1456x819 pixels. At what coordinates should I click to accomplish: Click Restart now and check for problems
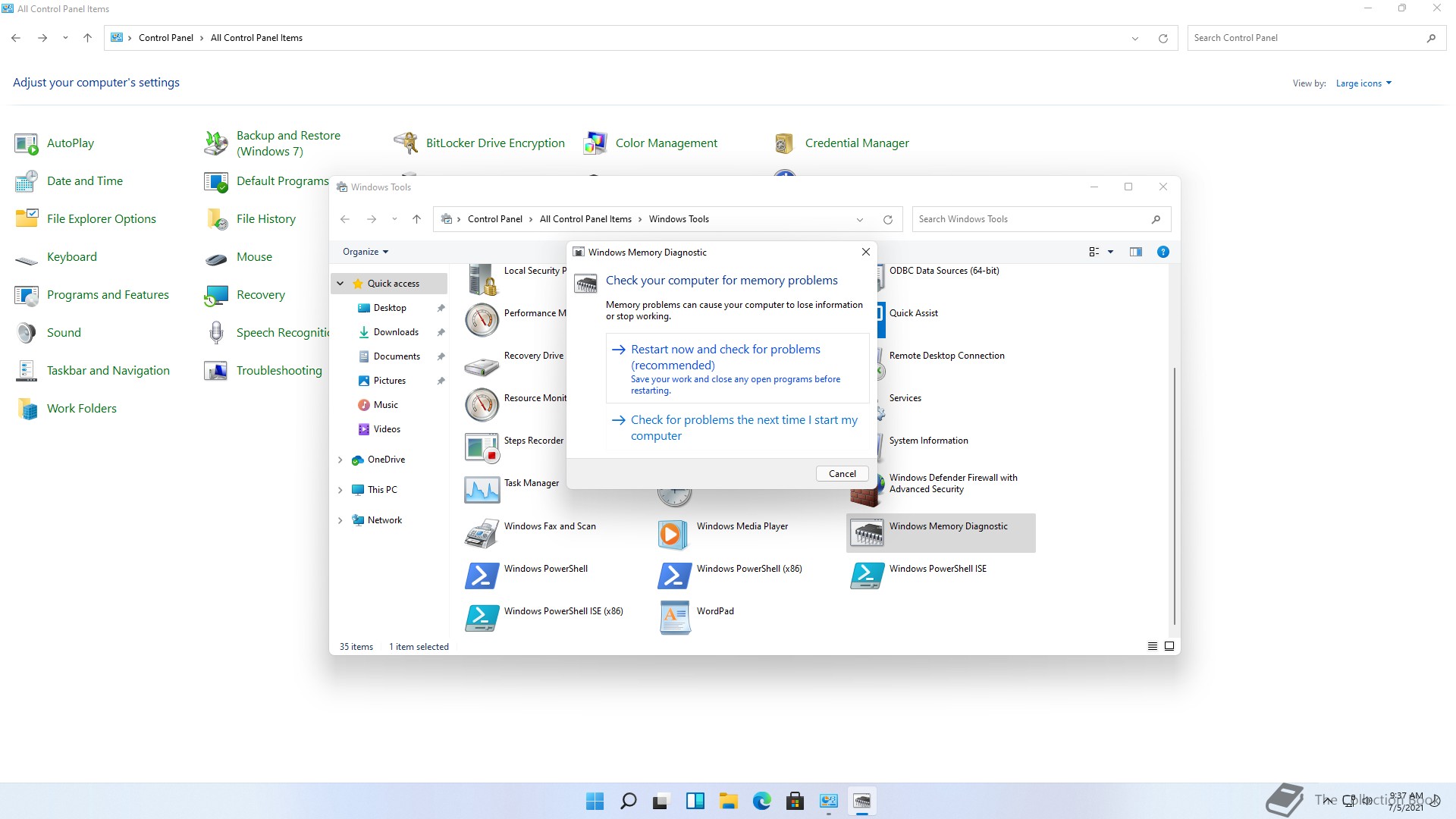click(737, 369)
